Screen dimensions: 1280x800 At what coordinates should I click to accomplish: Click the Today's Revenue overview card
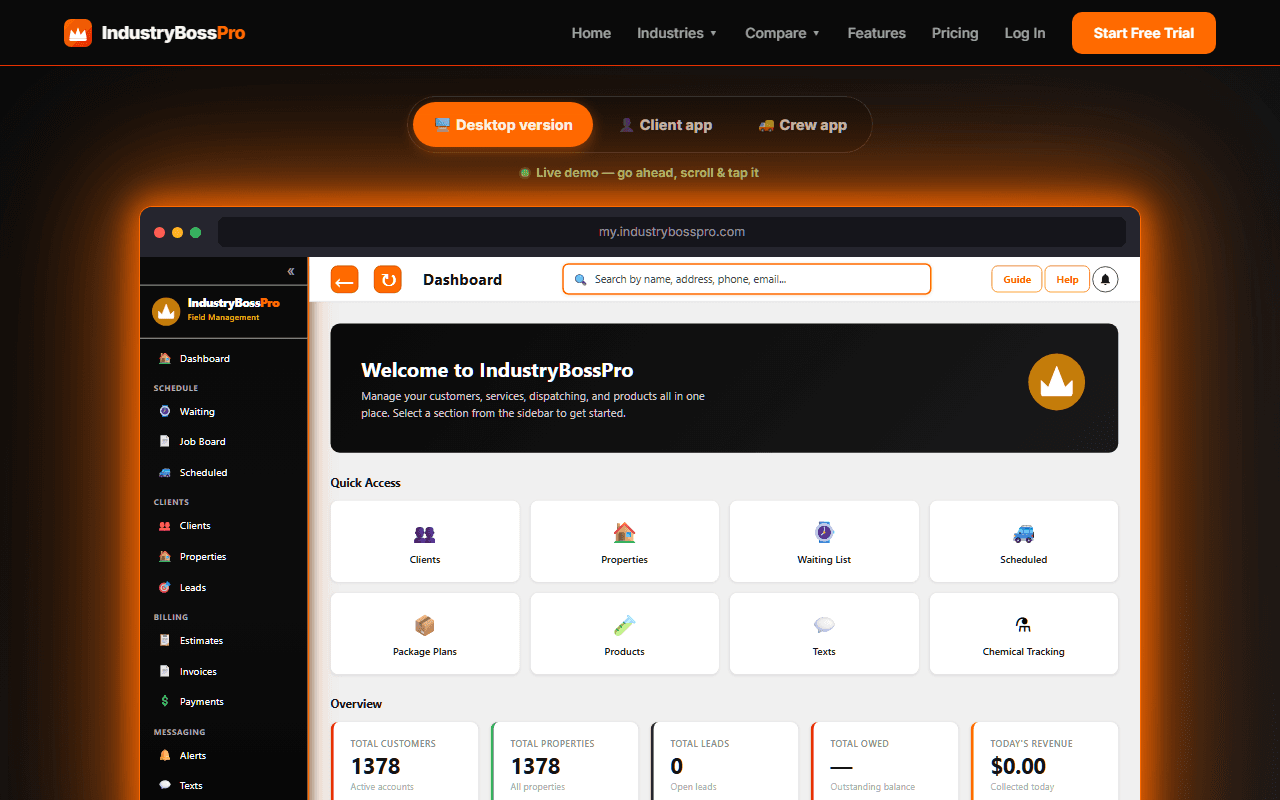point(1045,762)
